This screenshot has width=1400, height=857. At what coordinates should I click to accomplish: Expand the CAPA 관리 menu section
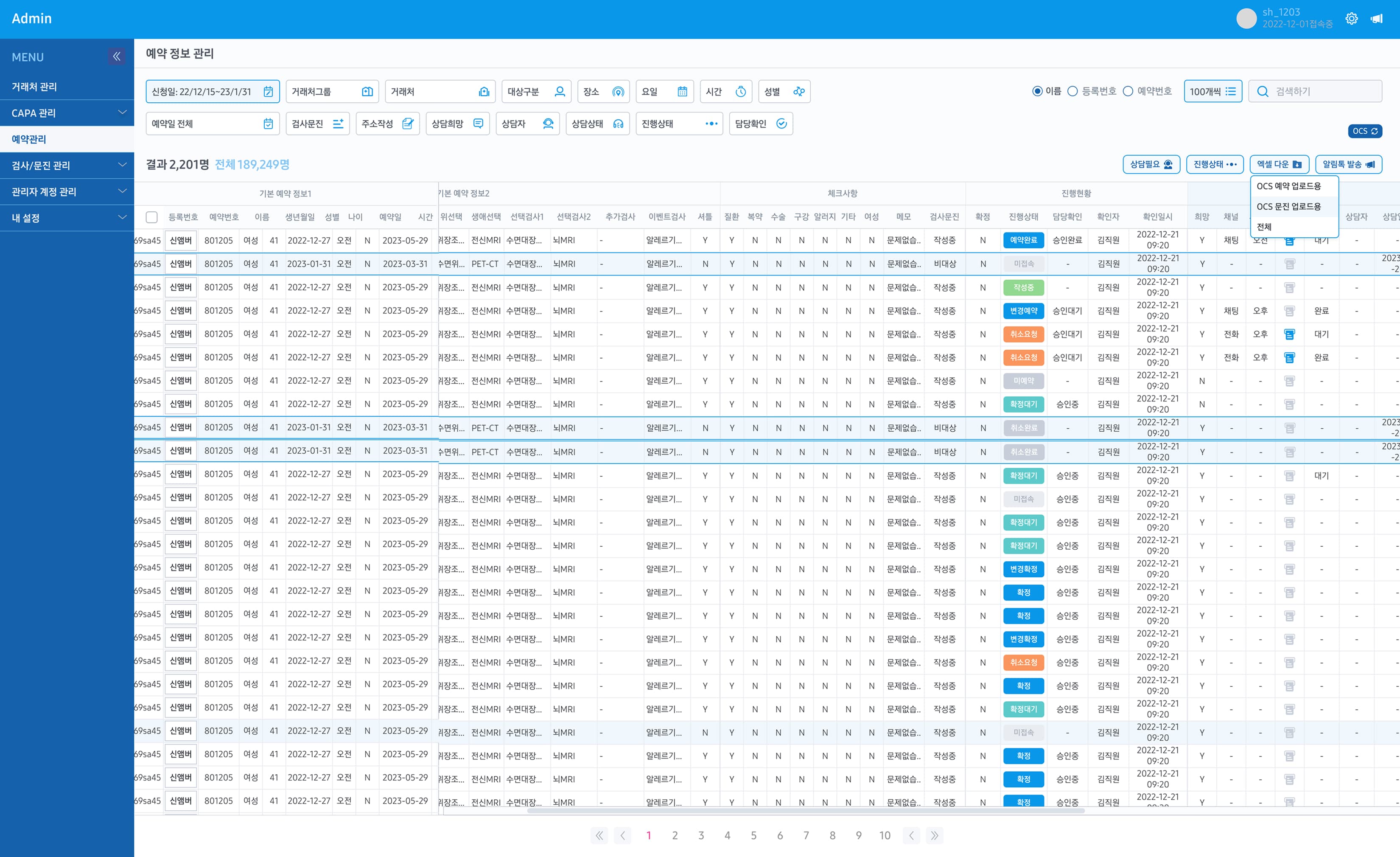[67, 112]
